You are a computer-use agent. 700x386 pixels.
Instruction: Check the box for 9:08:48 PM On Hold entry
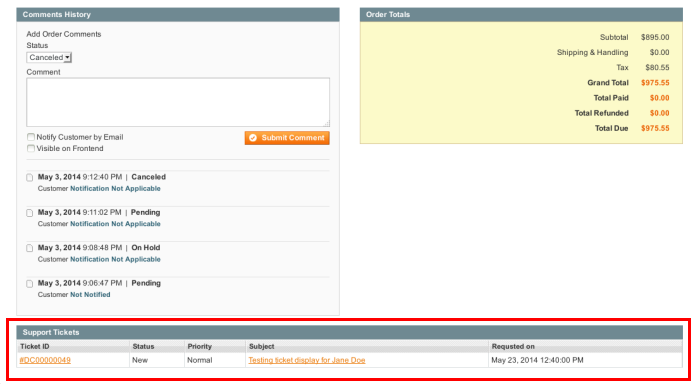coord(29,248)
